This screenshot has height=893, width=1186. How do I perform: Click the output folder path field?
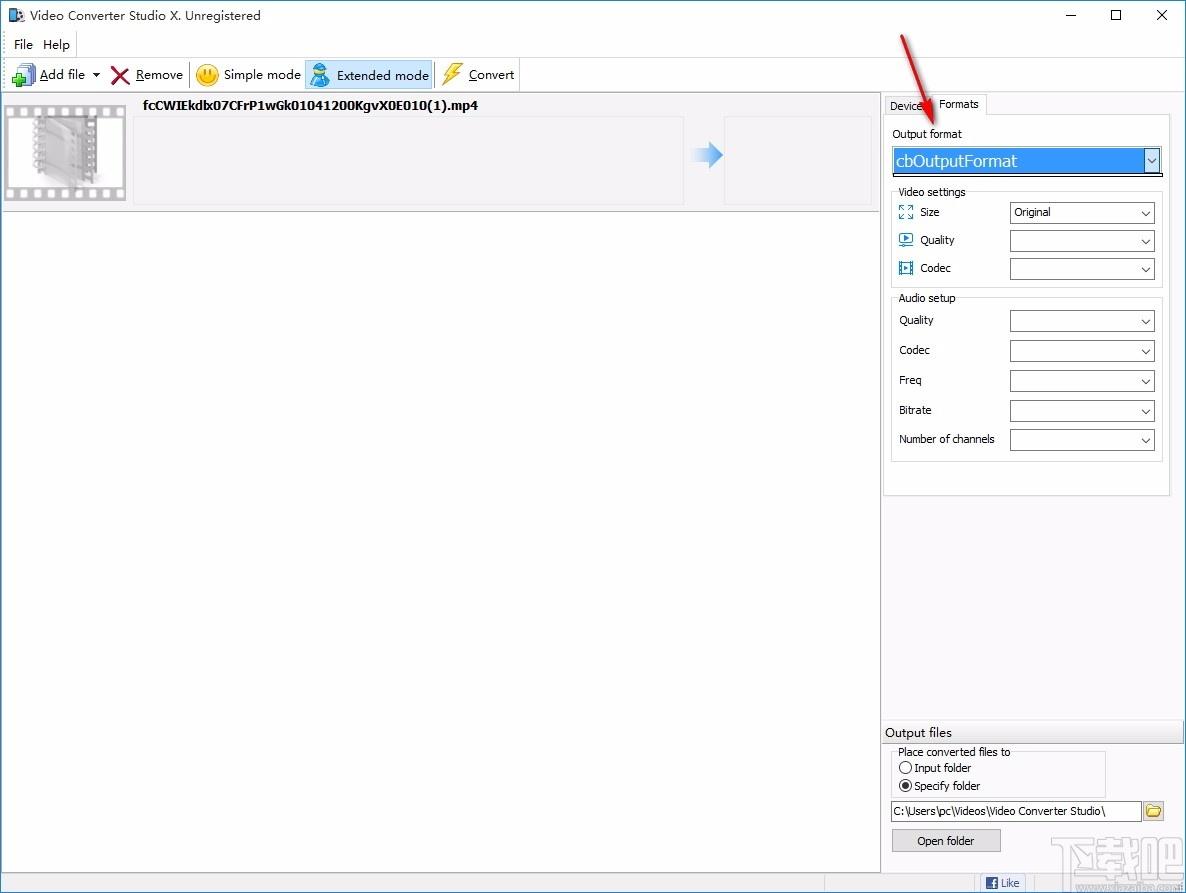click(x=1016, y=811)
